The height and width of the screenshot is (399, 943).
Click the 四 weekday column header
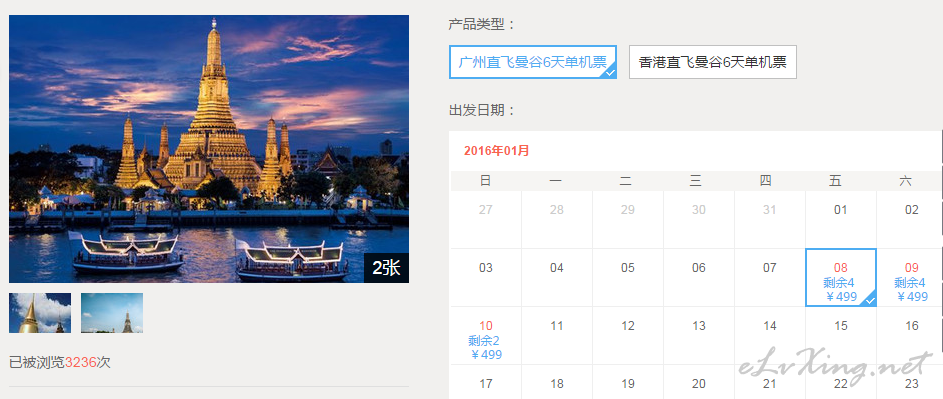[x=766, y=181]
